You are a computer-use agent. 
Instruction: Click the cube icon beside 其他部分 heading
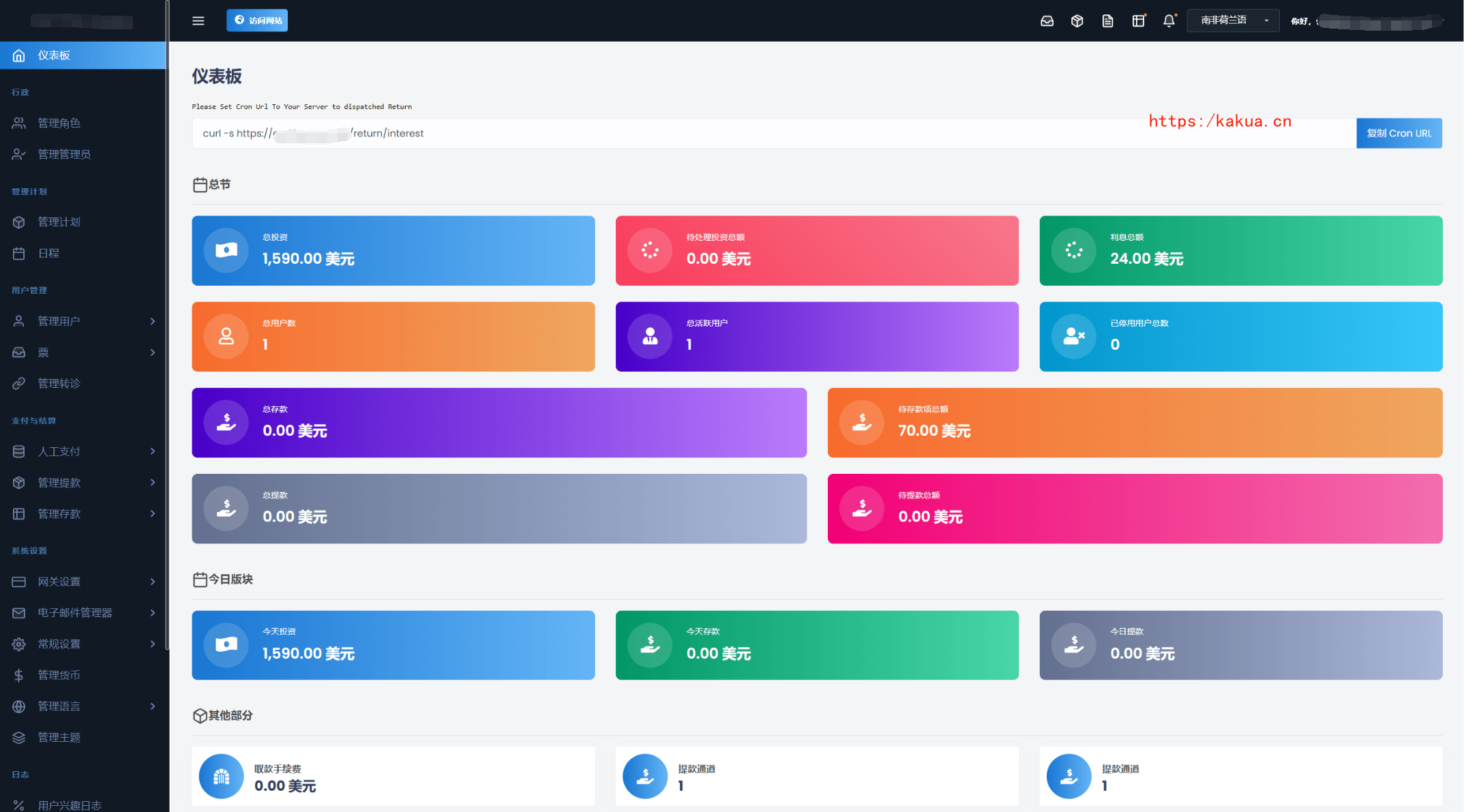[200, 715]
